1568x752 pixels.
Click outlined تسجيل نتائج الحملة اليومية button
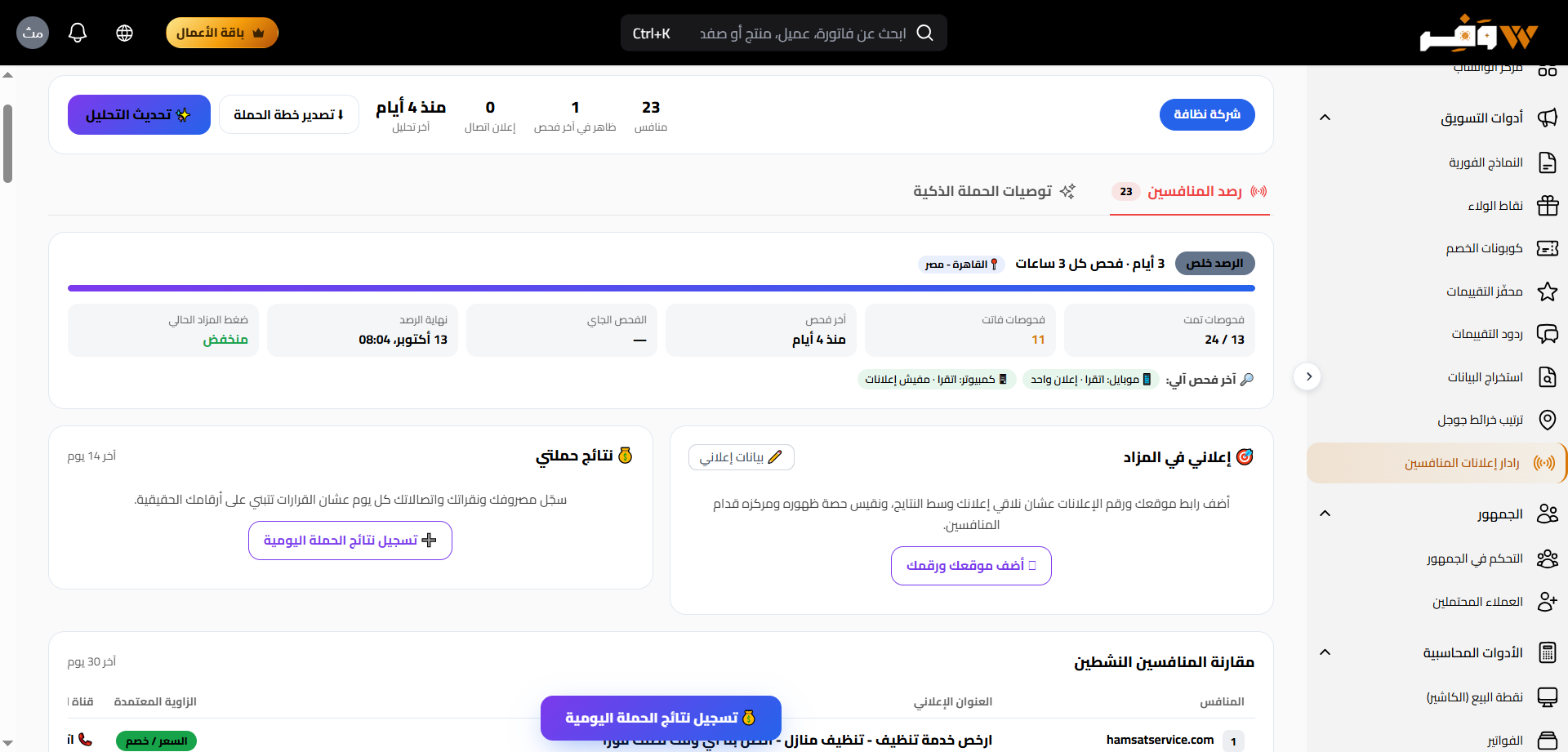[350, 541]
